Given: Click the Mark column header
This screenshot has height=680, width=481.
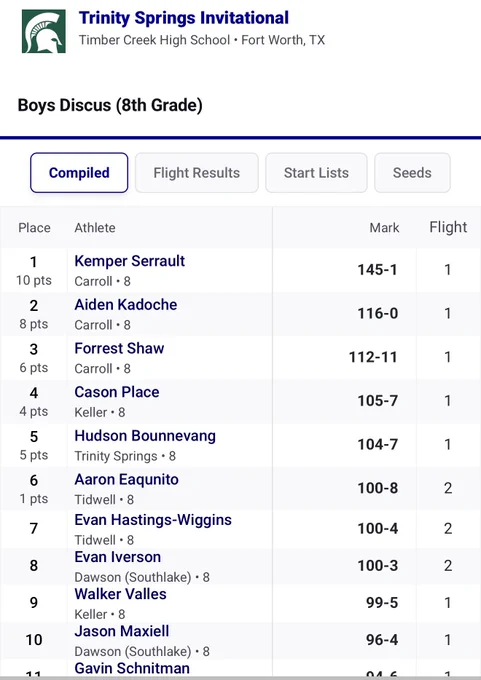Looking at the screenshot, I should [384, 228].
